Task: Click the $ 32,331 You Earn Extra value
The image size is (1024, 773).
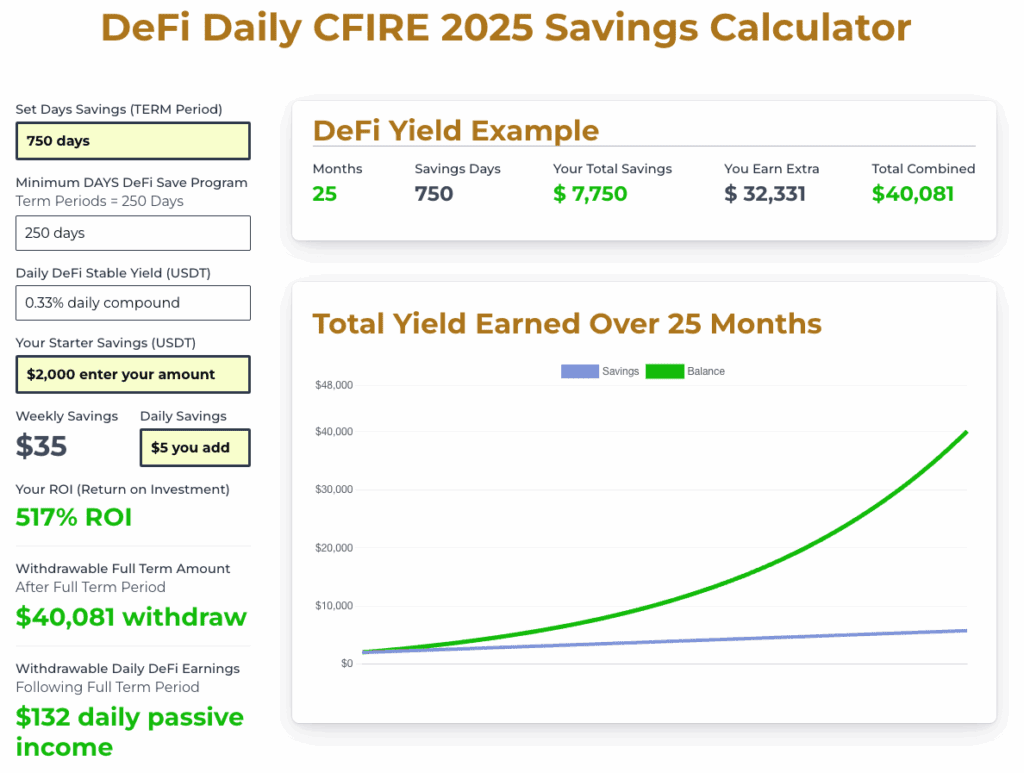Action: [765, 194]
